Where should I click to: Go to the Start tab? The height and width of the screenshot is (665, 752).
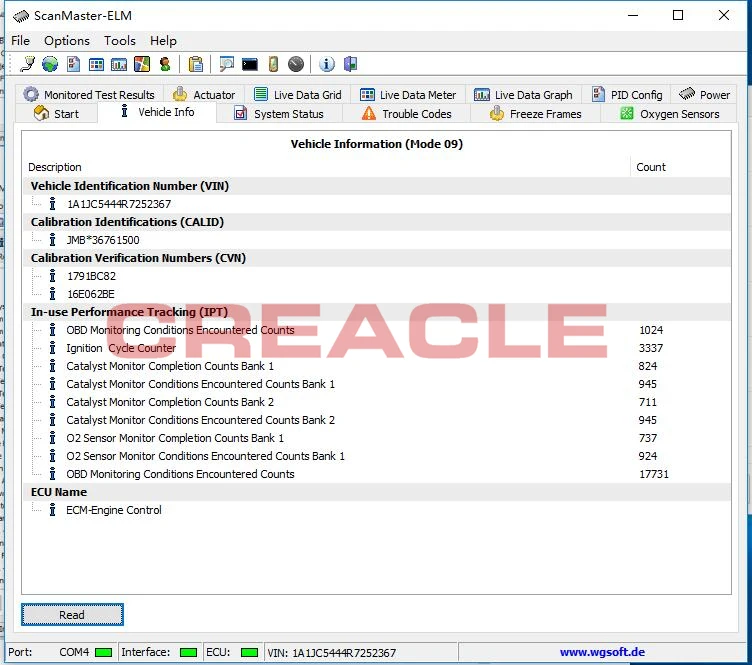point(57,114)
